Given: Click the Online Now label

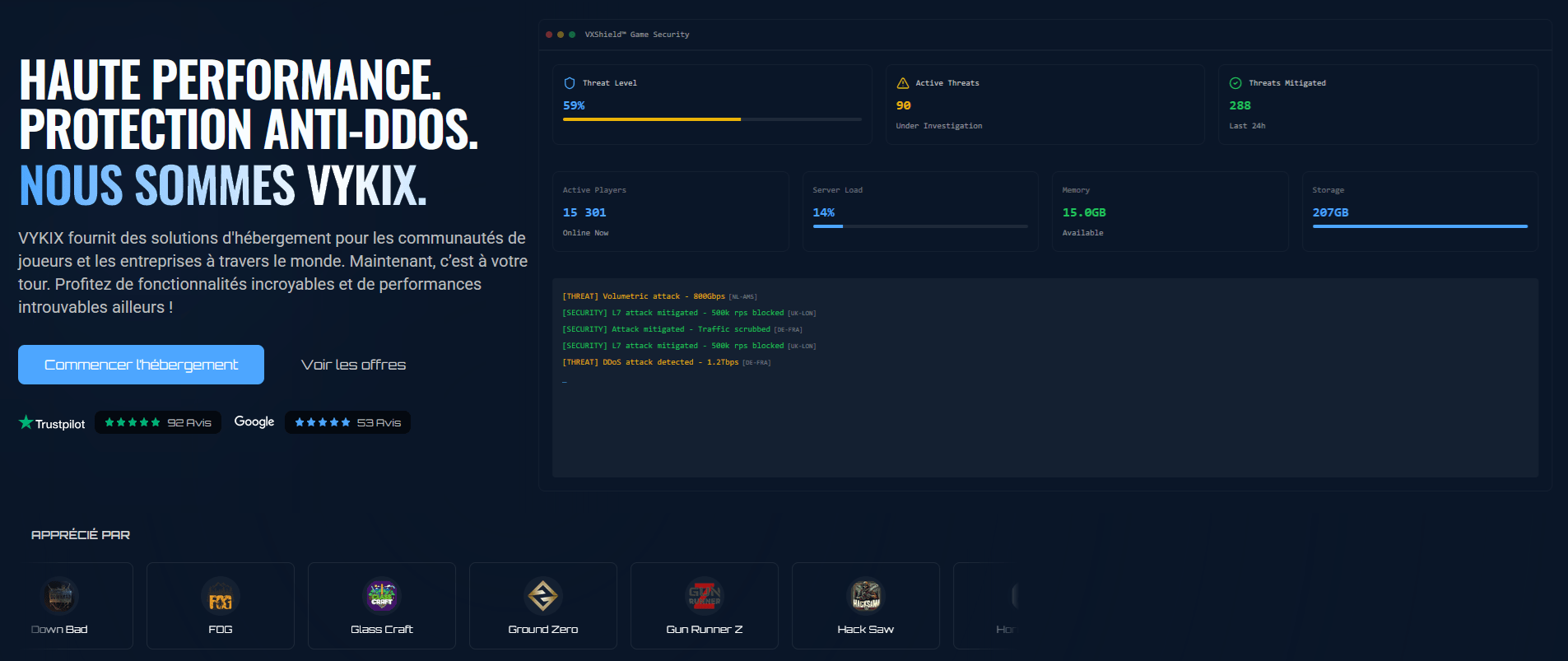Looking at the screenshot, I should (585, 233).
